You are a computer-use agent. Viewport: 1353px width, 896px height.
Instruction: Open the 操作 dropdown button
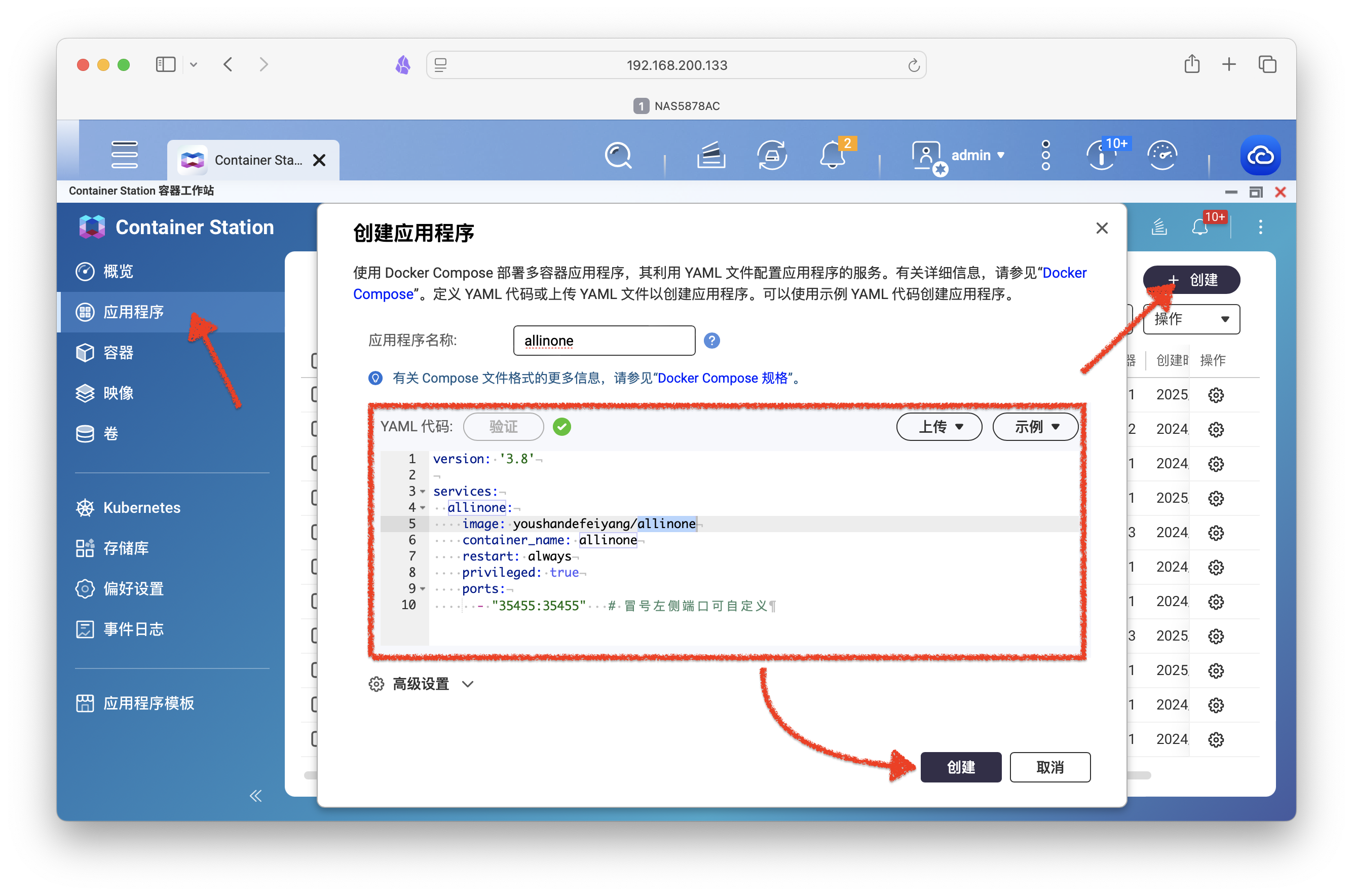[1191, 318]
